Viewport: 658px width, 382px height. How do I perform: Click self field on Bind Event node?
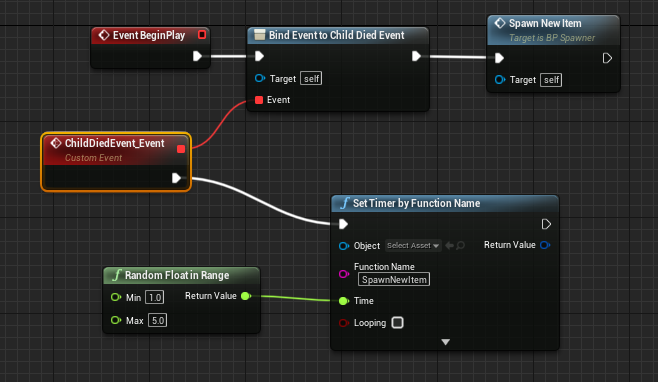311,78
